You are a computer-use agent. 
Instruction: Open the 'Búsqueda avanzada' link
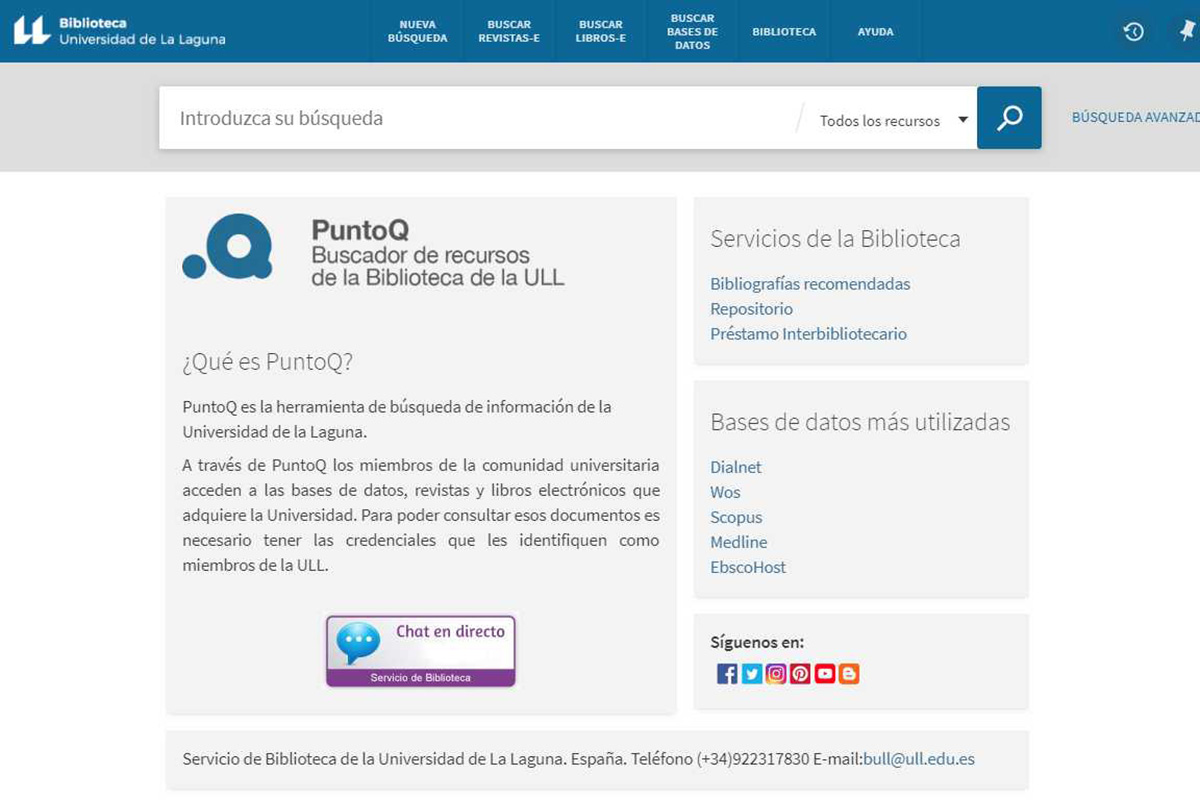tap(1135, 117)
